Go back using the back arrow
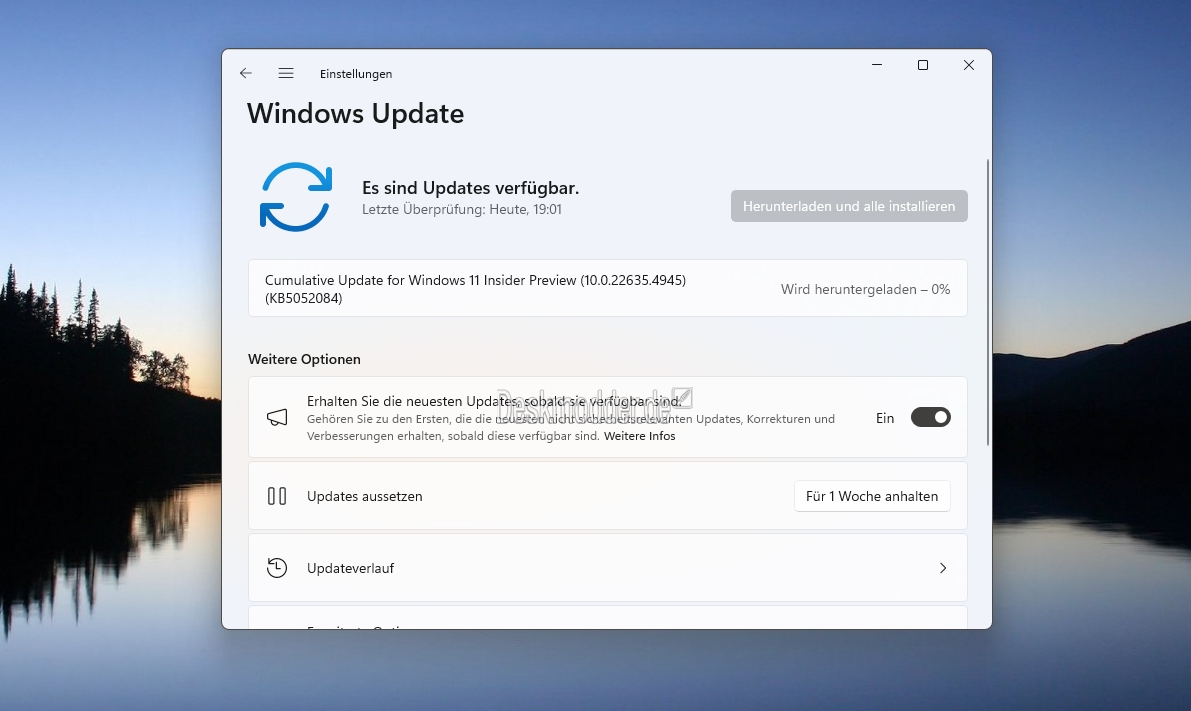The width and height of the screenshot is (1191, 711). (245, 73)
